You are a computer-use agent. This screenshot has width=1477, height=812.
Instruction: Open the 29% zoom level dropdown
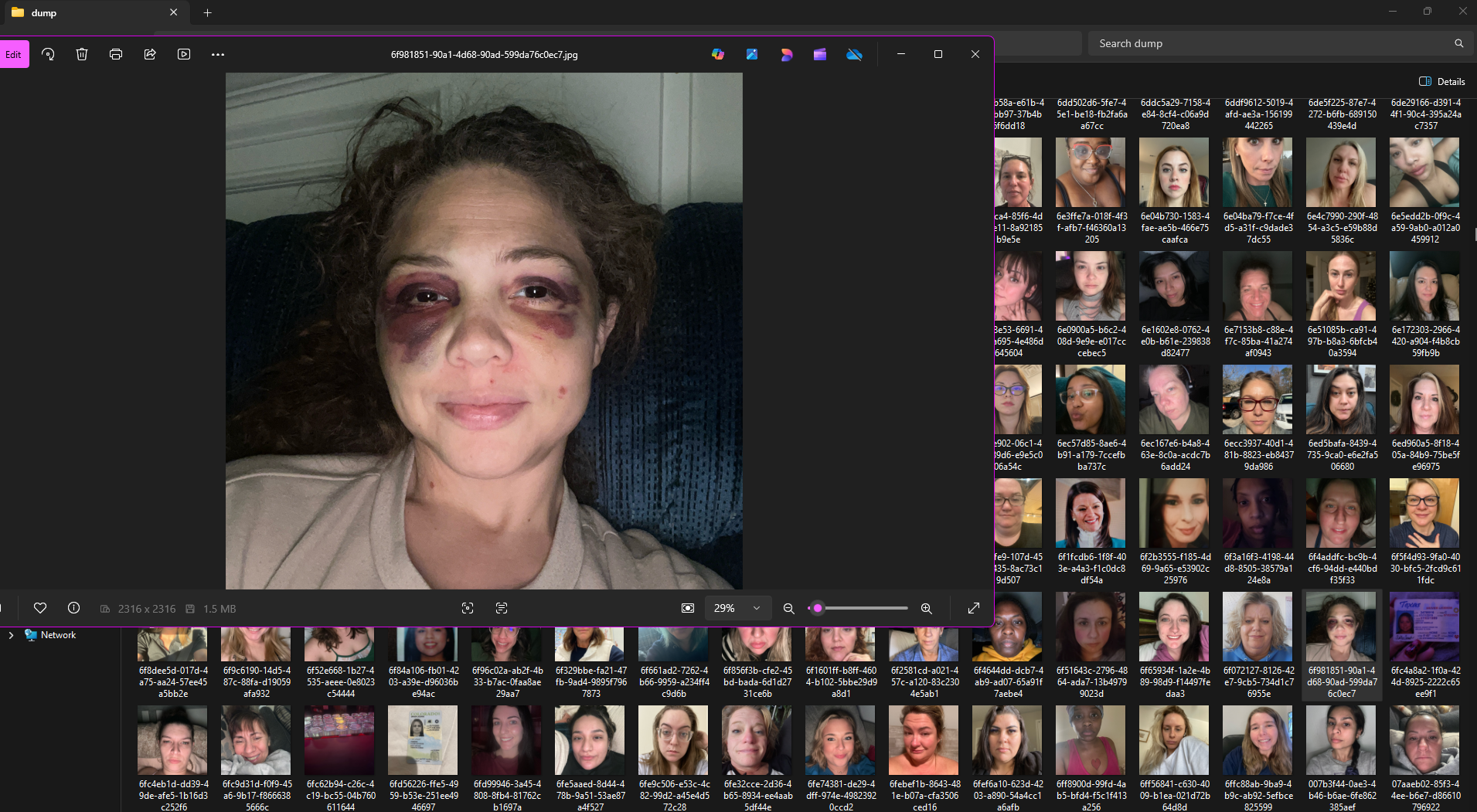[737, 608]
